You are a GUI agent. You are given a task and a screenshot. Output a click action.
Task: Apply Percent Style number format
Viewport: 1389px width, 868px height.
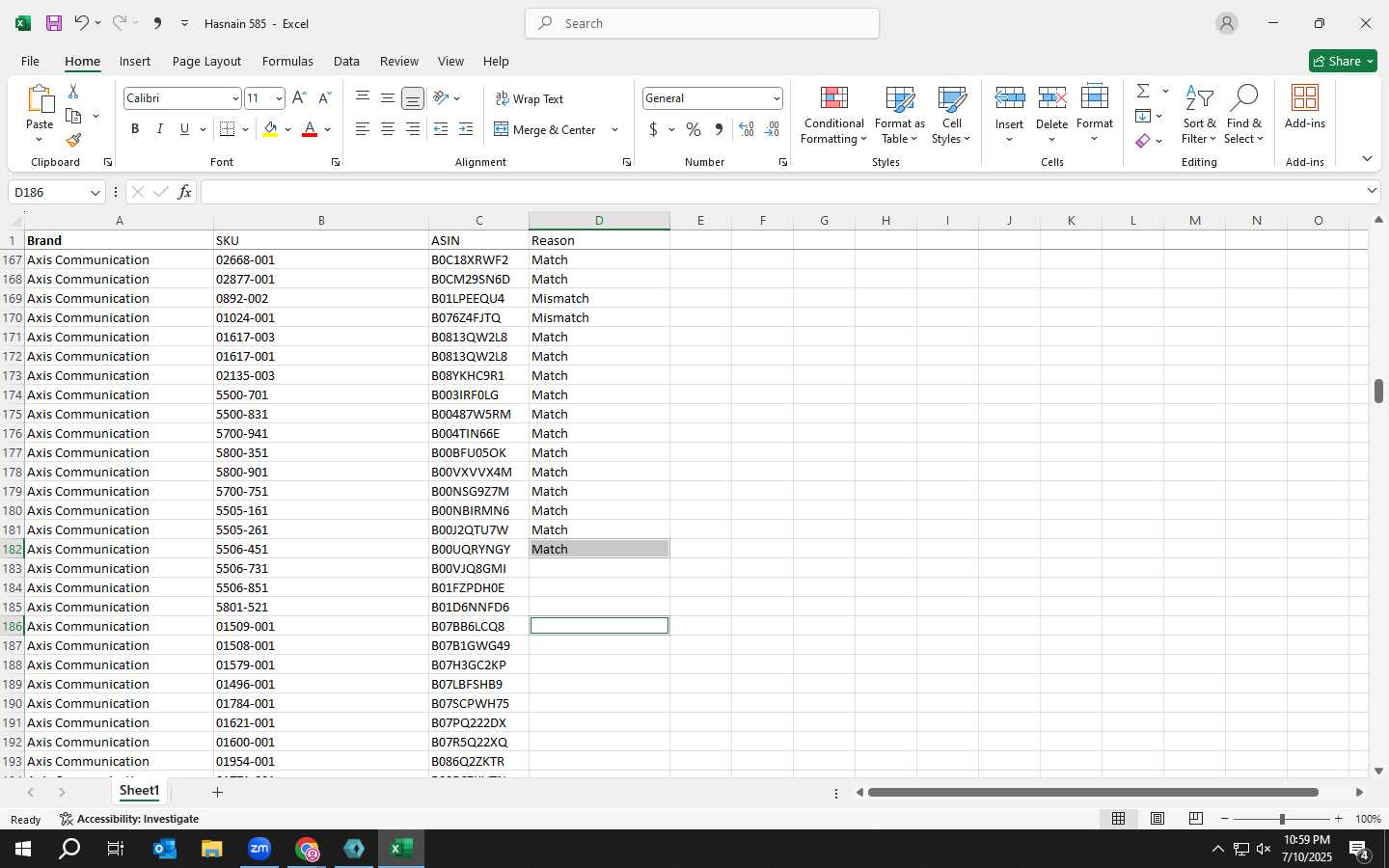pyautogui.click(x=694, y=129)
